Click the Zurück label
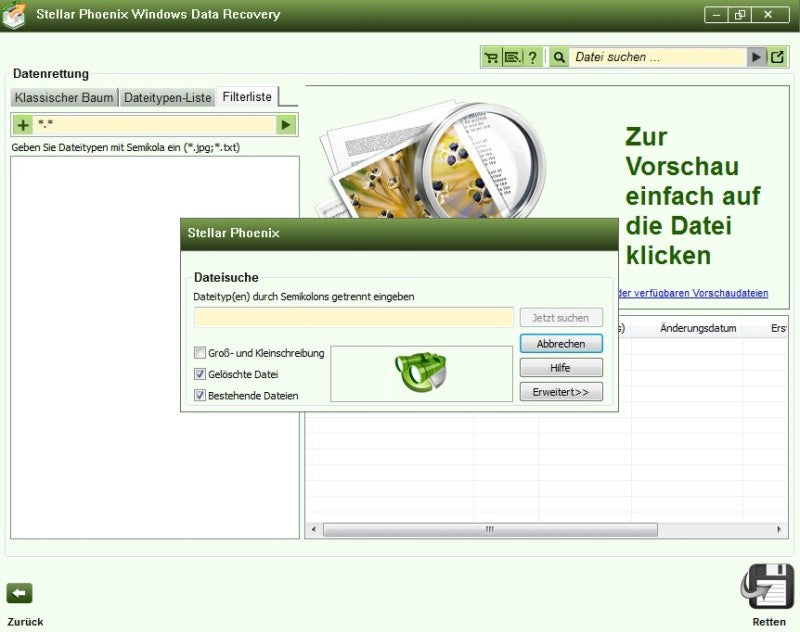Screen dimensions: 800x632 [x=26, y=622]
